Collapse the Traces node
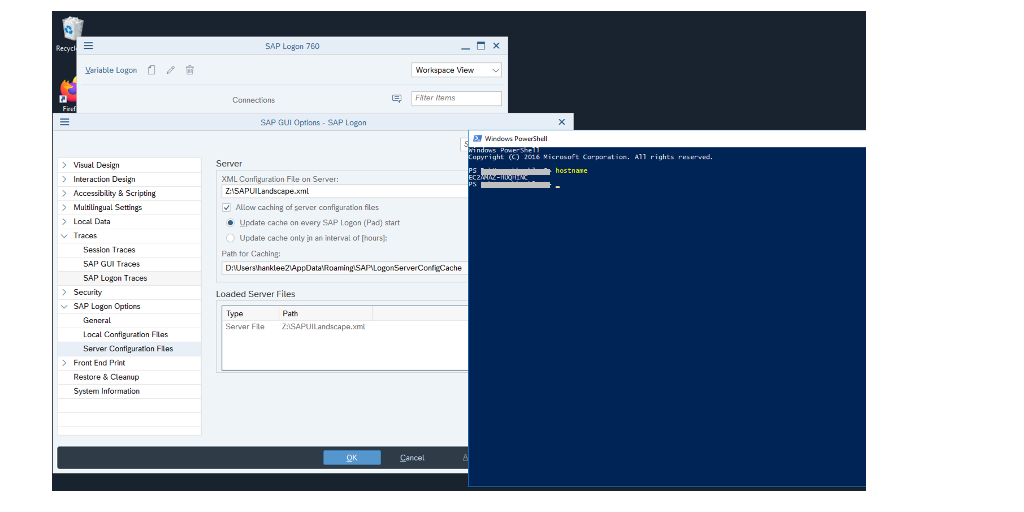Viewport: 1024px width, 512px height. (x=64, y=236)
